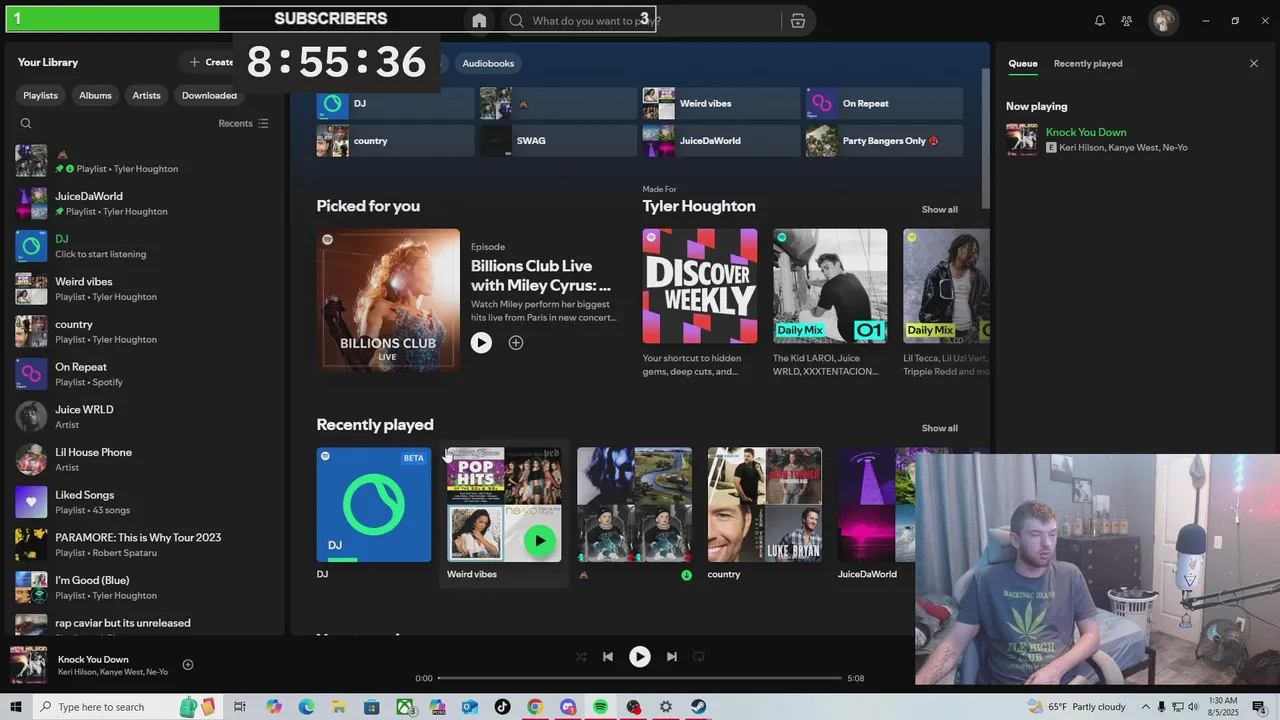Click Show all for Recently played

pos(939,428)
